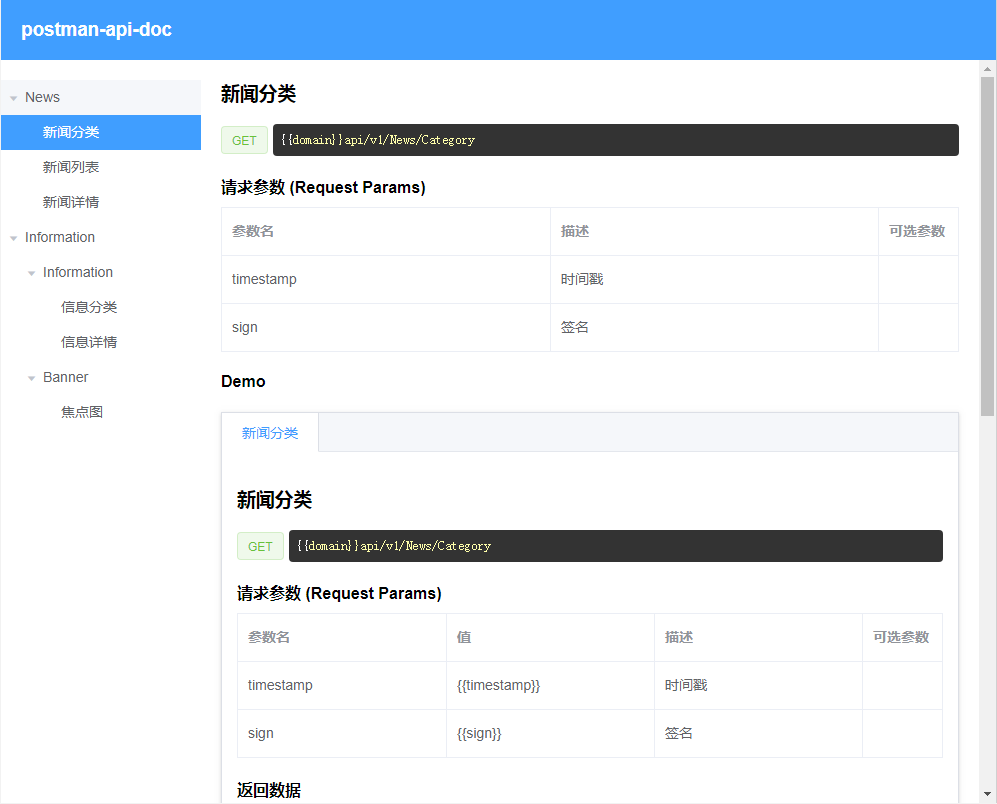Viewport: 997px width, 804px height.
Task: Select 新闻分类 in the sidebar
Action: tap(70, 132)
